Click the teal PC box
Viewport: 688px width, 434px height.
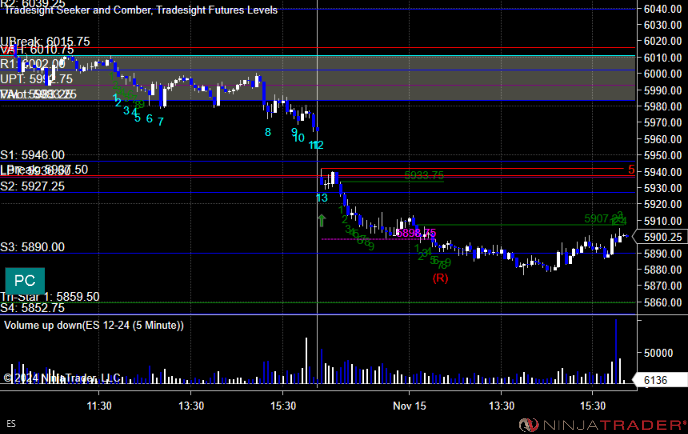[x=25, y=280]
